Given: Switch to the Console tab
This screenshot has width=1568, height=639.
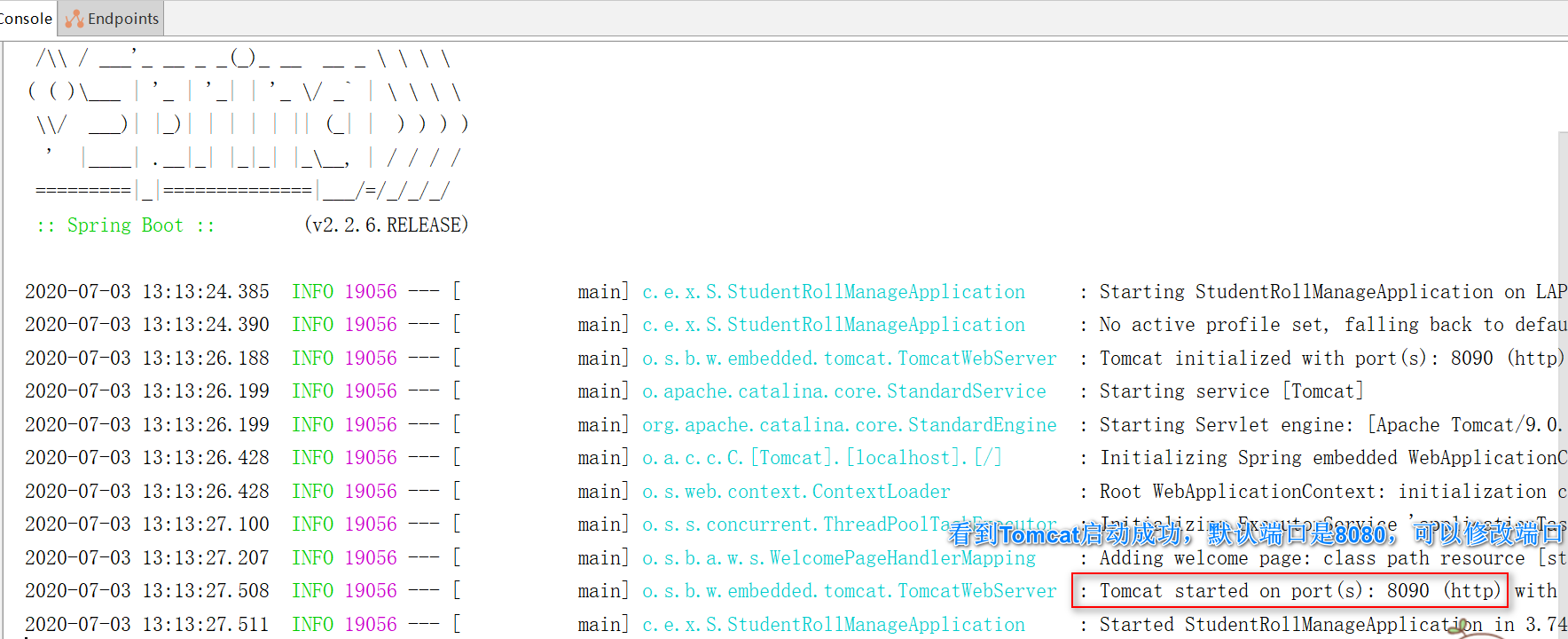Looking at the screenshot, I should tap(27, 18).
